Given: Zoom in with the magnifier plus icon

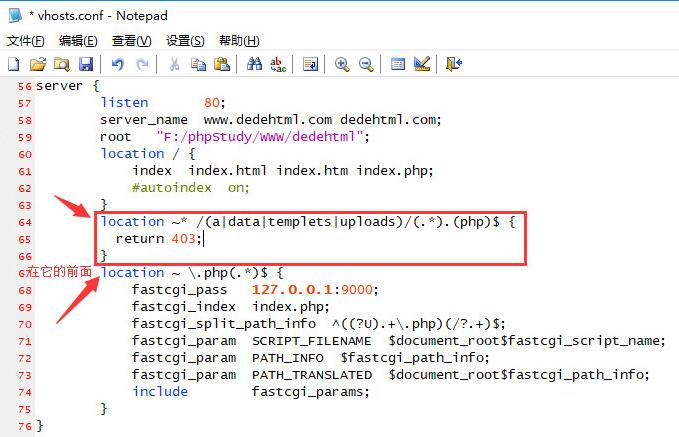Looking at the screenshot, I should pos(342,64).
